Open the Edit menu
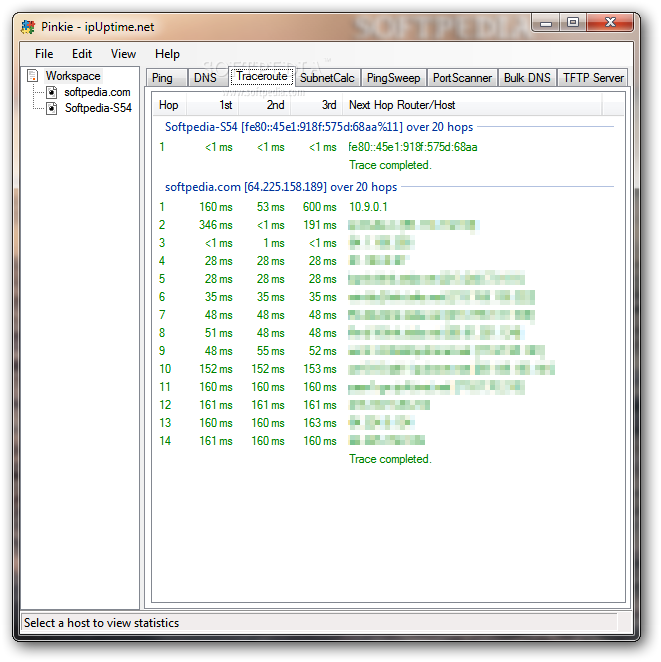This screenshot has height=662, width=661. (x=81, y=54)
